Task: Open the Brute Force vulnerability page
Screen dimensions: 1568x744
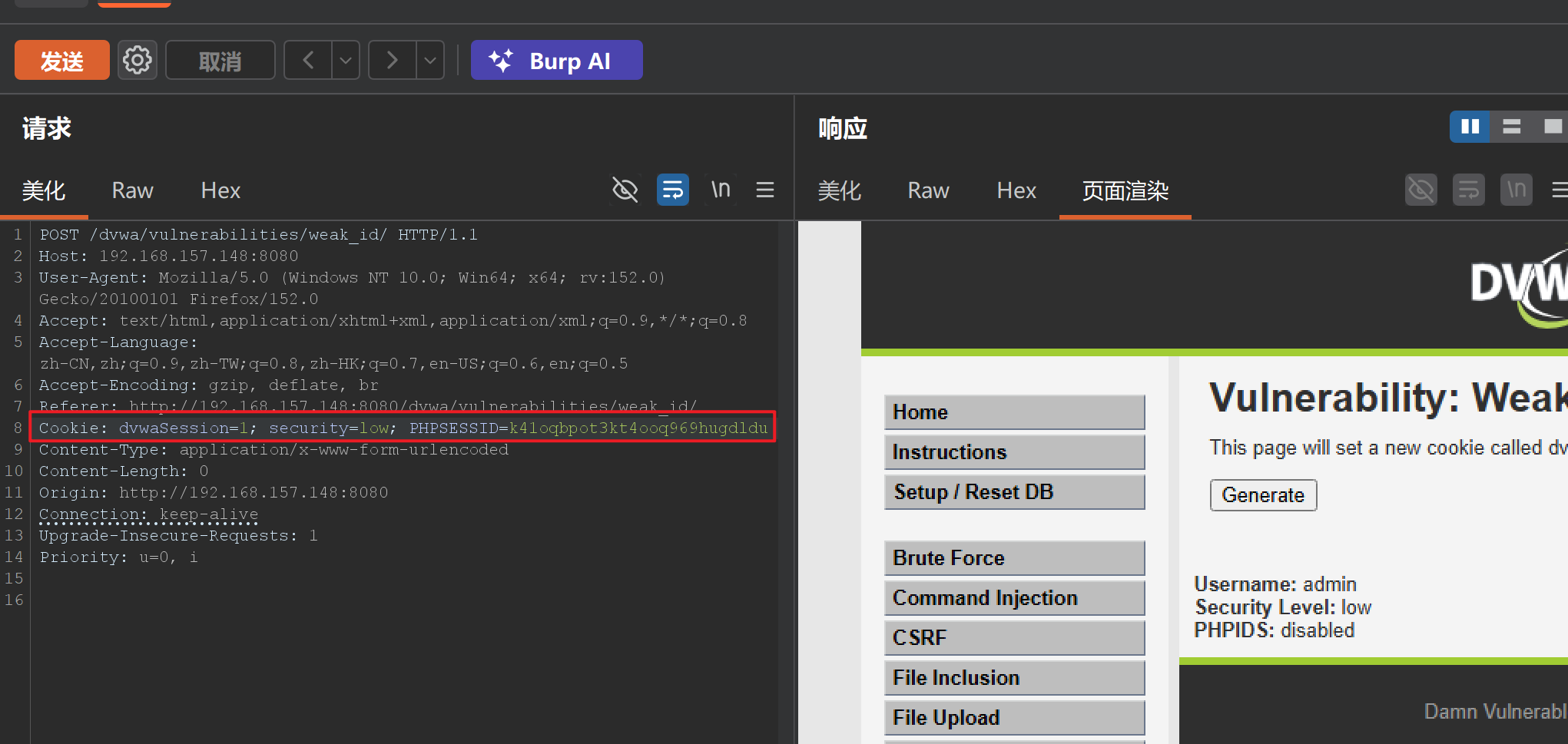Action: (x=1014, y=558)
